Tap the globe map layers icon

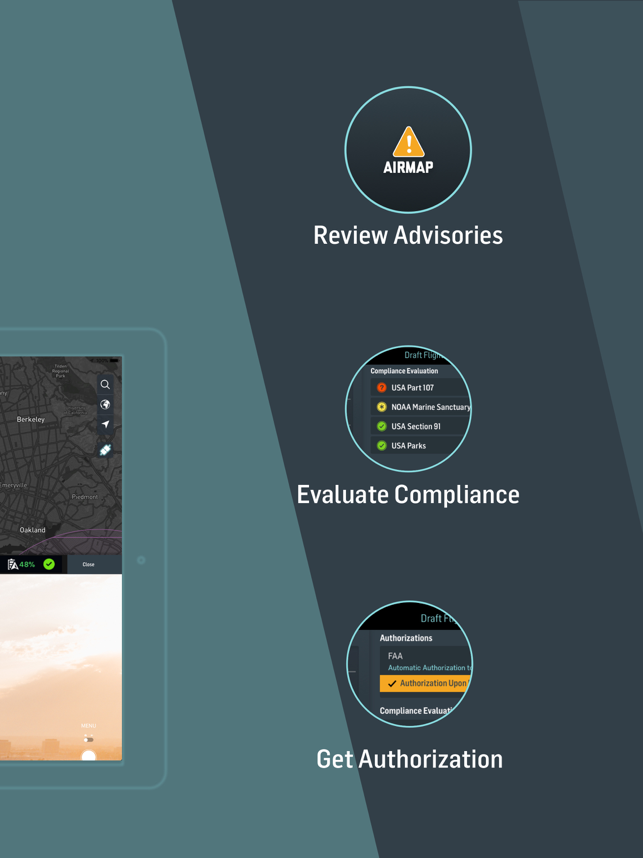click(x=105, y=404)
